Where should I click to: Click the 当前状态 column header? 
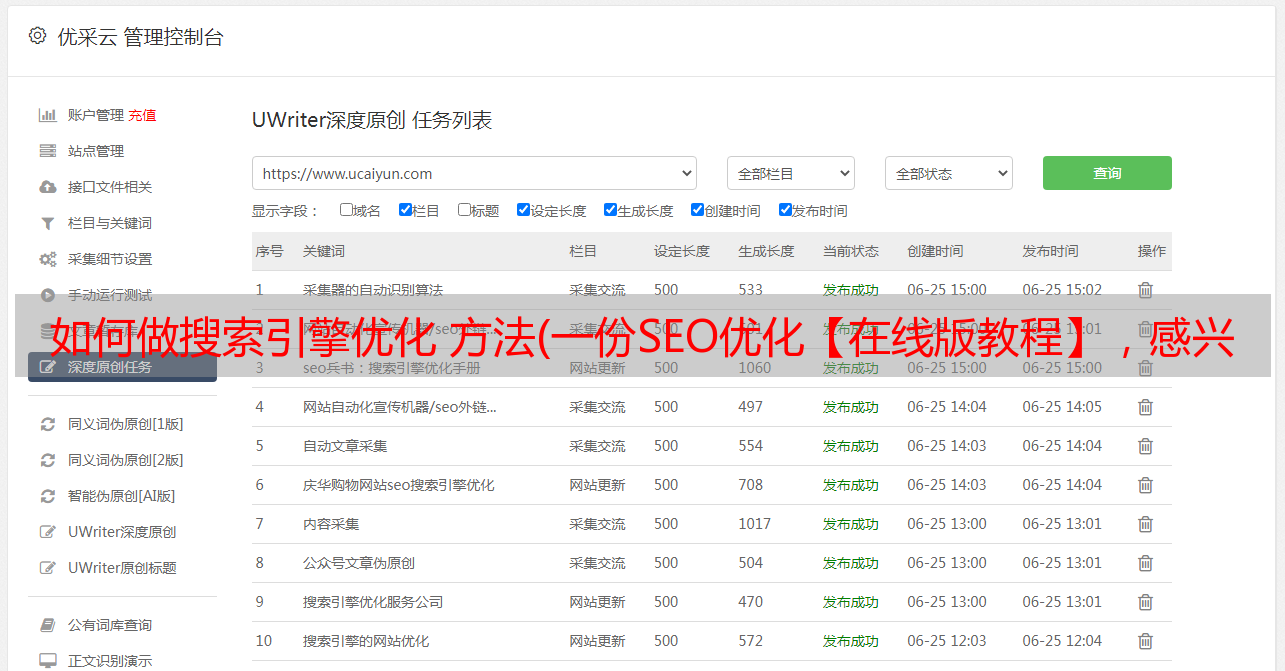tap(851, 251)
